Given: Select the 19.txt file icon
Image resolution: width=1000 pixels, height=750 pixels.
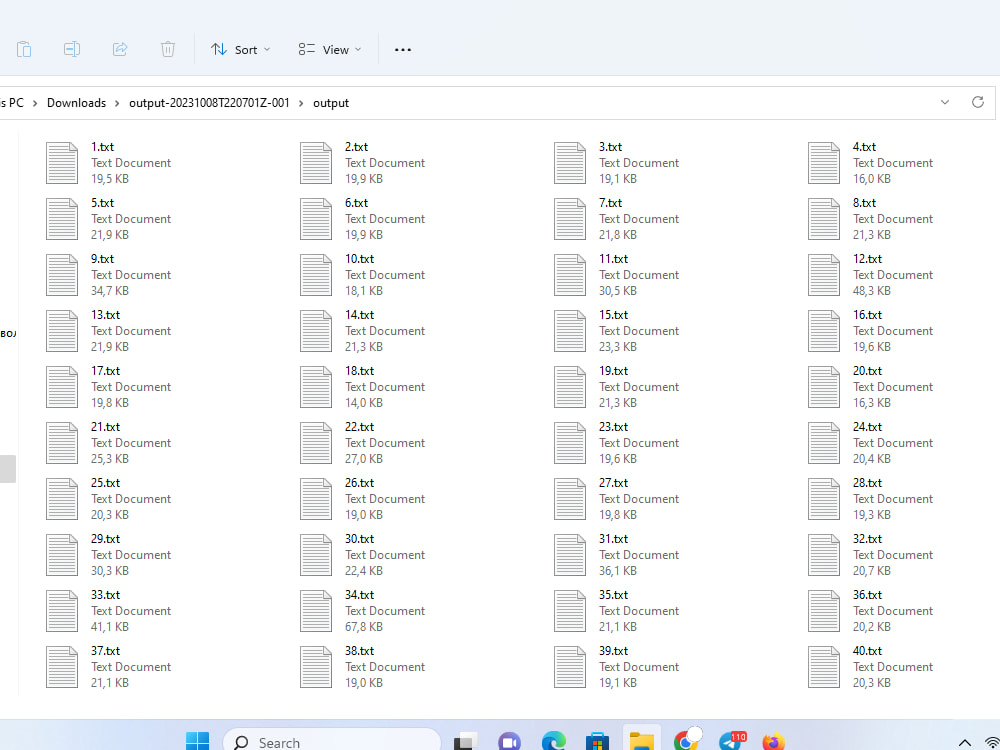Looking at the screenshot, I should pyautogui.click(x=570, y=388).
